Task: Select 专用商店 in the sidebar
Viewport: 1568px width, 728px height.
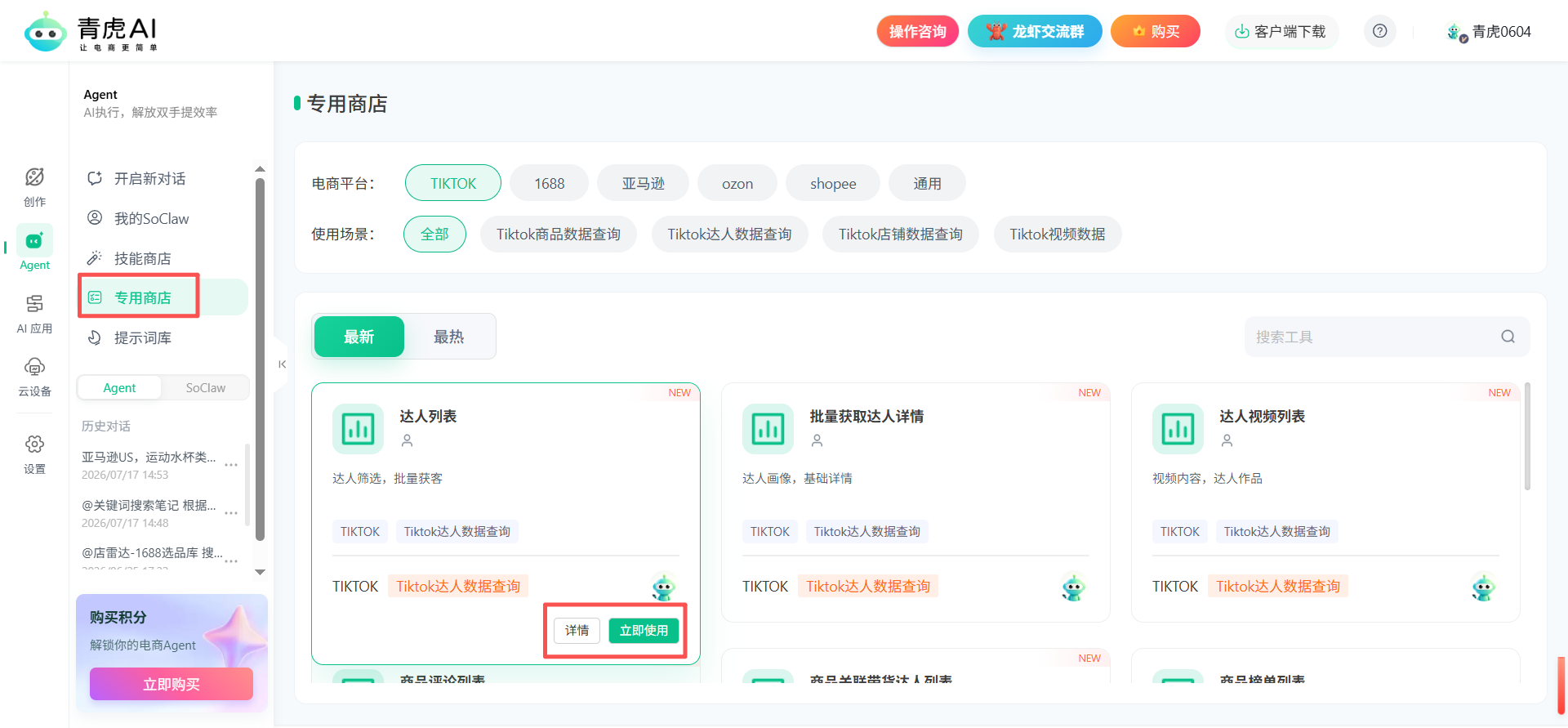Action: click(163, 297)
